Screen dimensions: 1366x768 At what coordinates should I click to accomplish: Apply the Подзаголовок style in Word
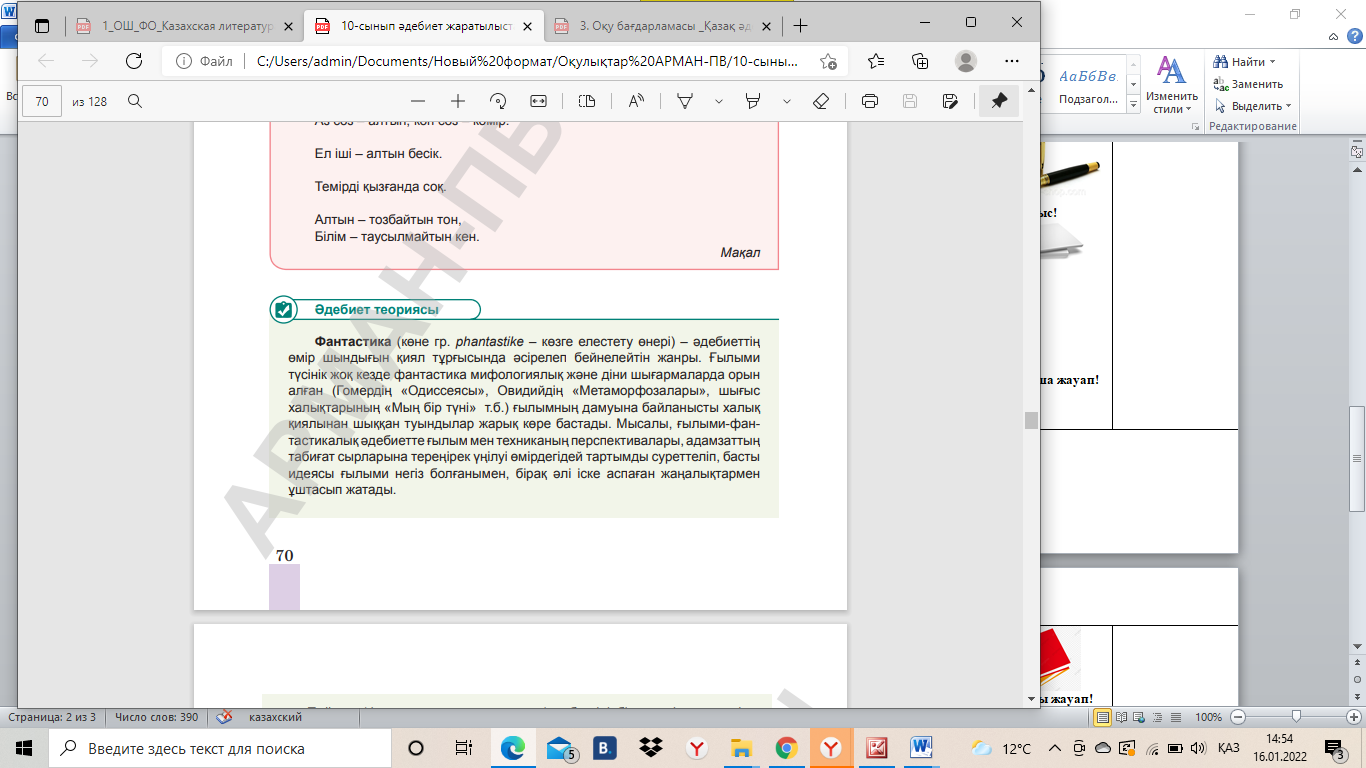pyautogui.click(x=1089, y=85)
